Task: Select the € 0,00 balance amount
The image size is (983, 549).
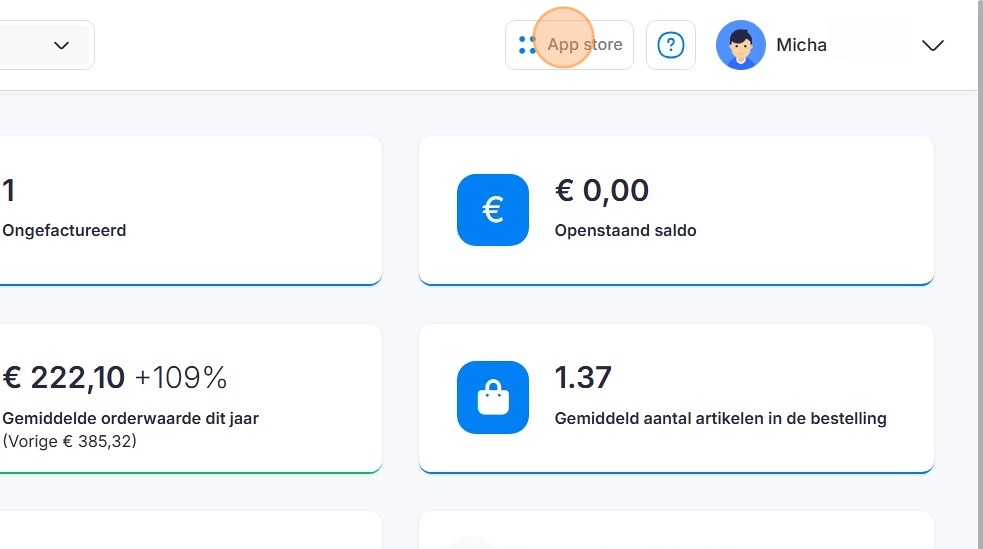Action: coord(602,191)
